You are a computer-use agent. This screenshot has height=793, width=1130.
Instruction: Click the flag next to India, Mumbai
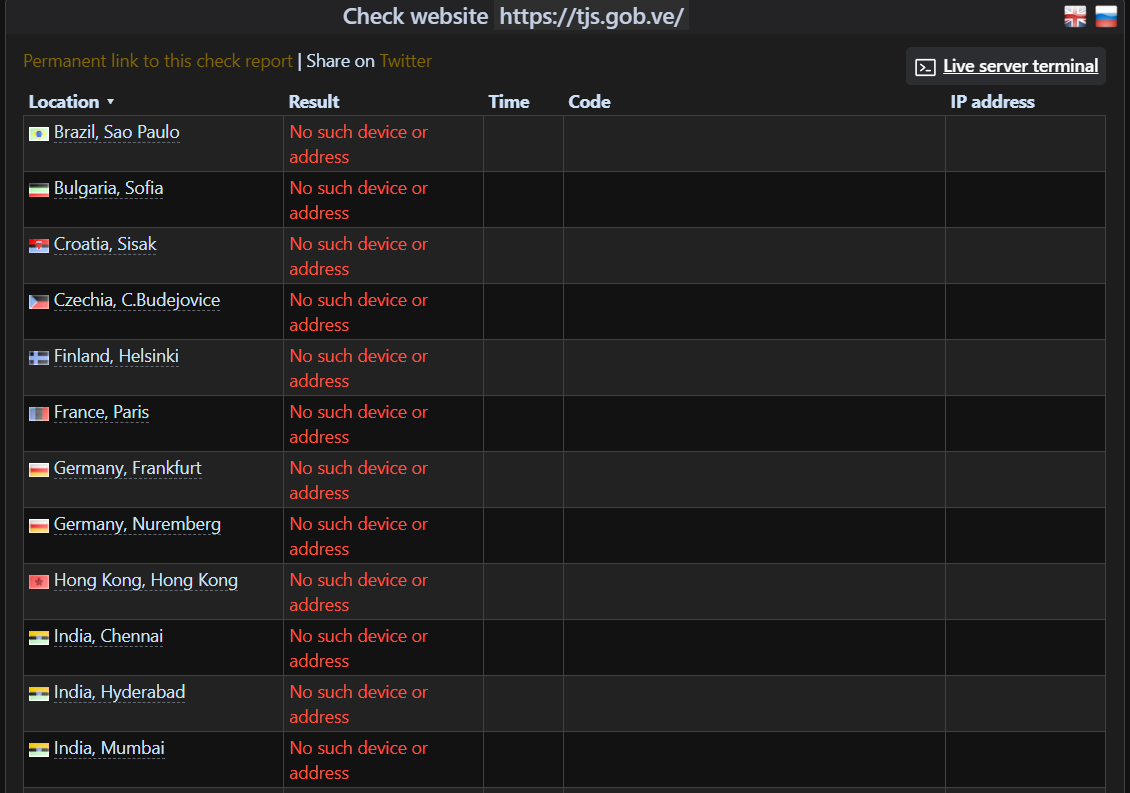coord(39,750)
